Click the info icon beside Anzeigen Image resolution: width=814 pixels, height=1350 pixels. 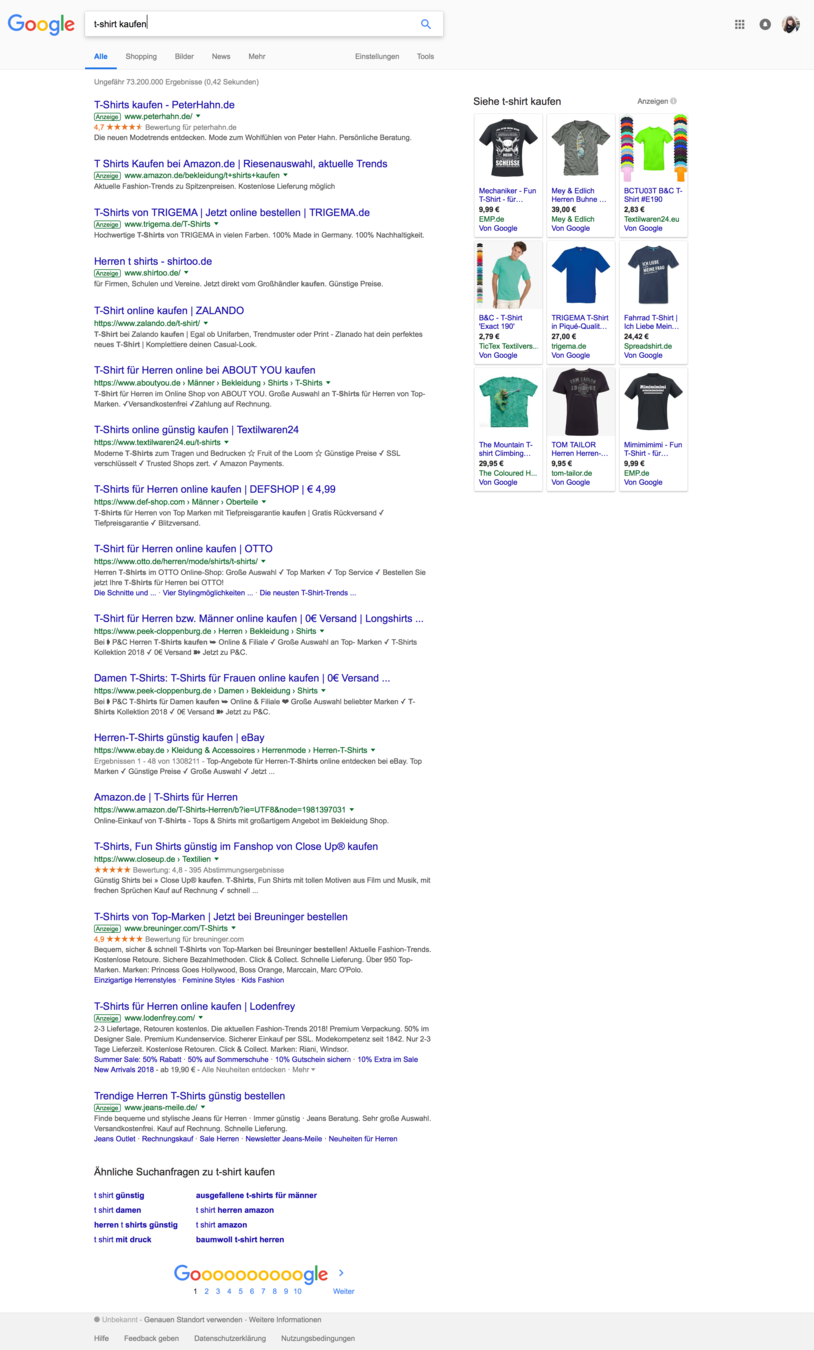(x=673, y=101)
